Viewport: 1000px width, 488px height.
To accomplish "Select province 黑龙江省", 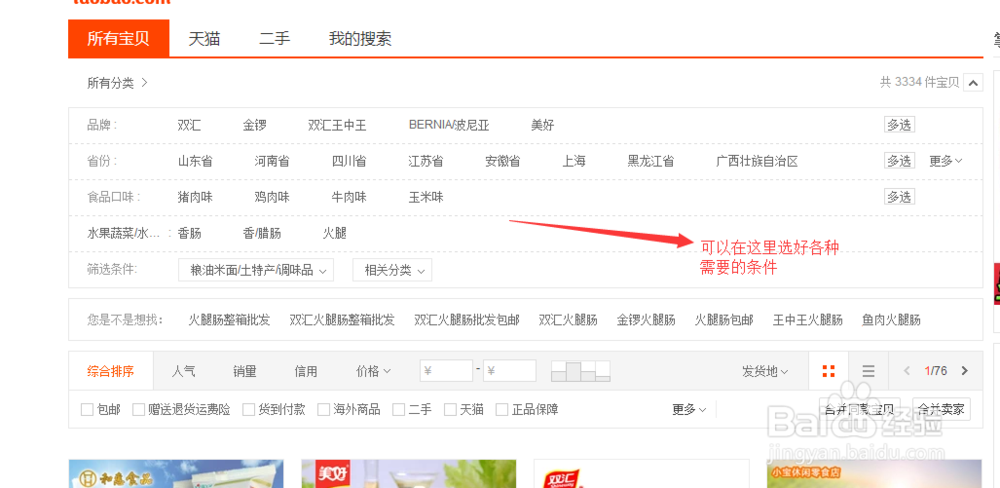I will (x=651, y=161).
